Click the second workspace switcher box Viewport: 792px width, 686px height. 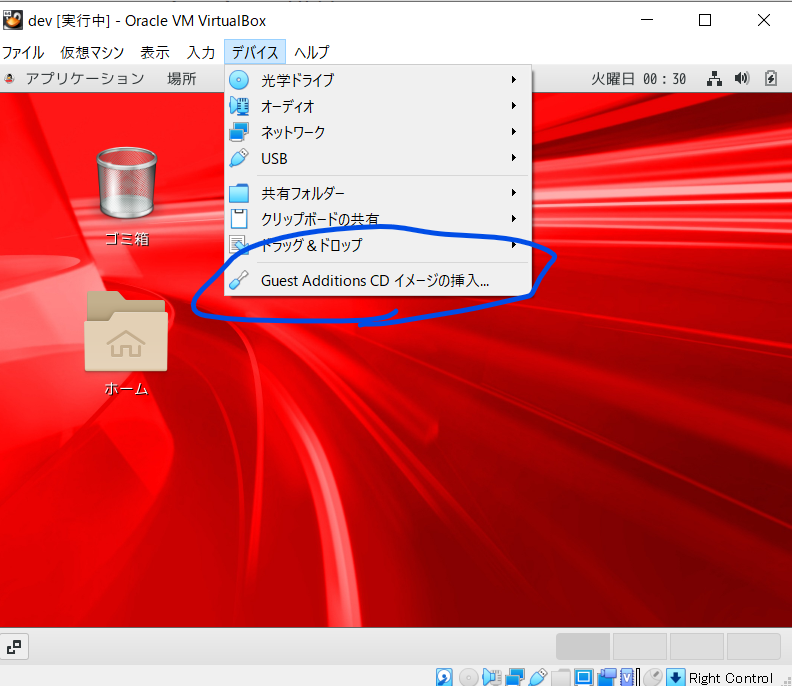point(640,647)
